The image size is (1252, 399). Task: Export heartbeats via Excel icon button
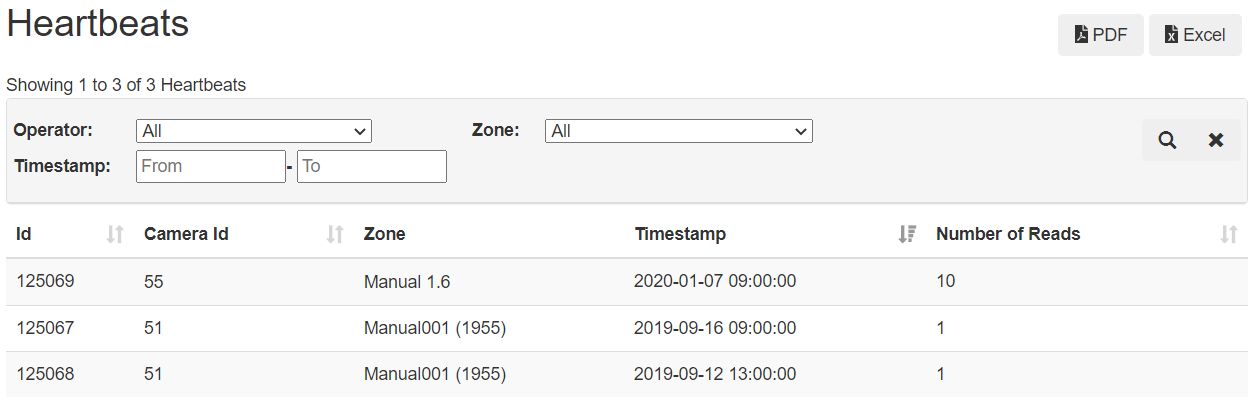point(1195,35)
